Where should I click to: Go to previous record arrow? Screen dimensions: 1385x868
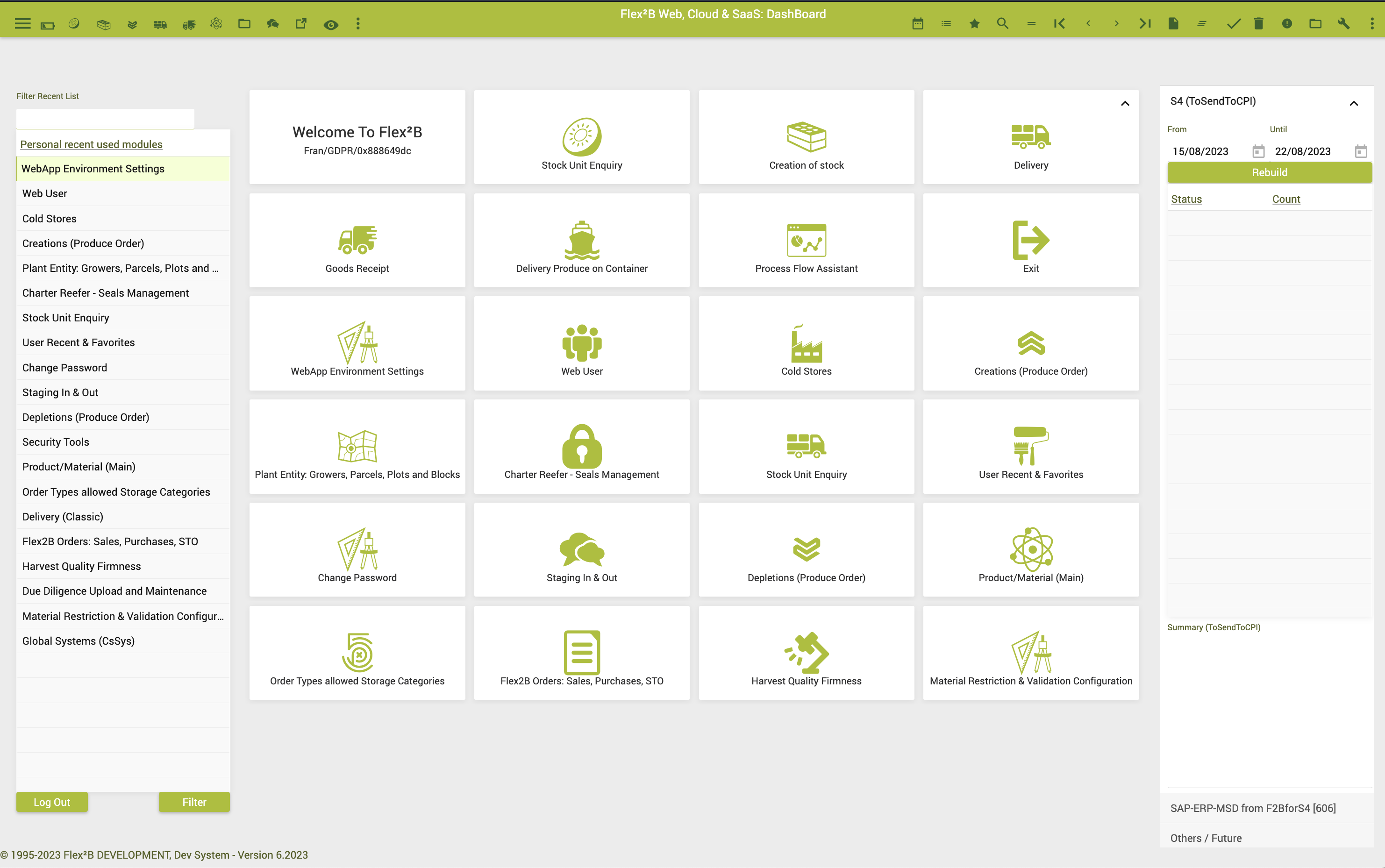pyautogui.click(x=1088, y=23)
